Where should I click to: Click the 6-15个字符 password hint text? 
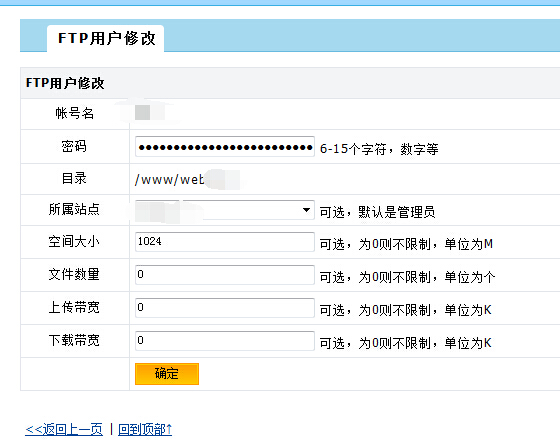coord(379,149)
